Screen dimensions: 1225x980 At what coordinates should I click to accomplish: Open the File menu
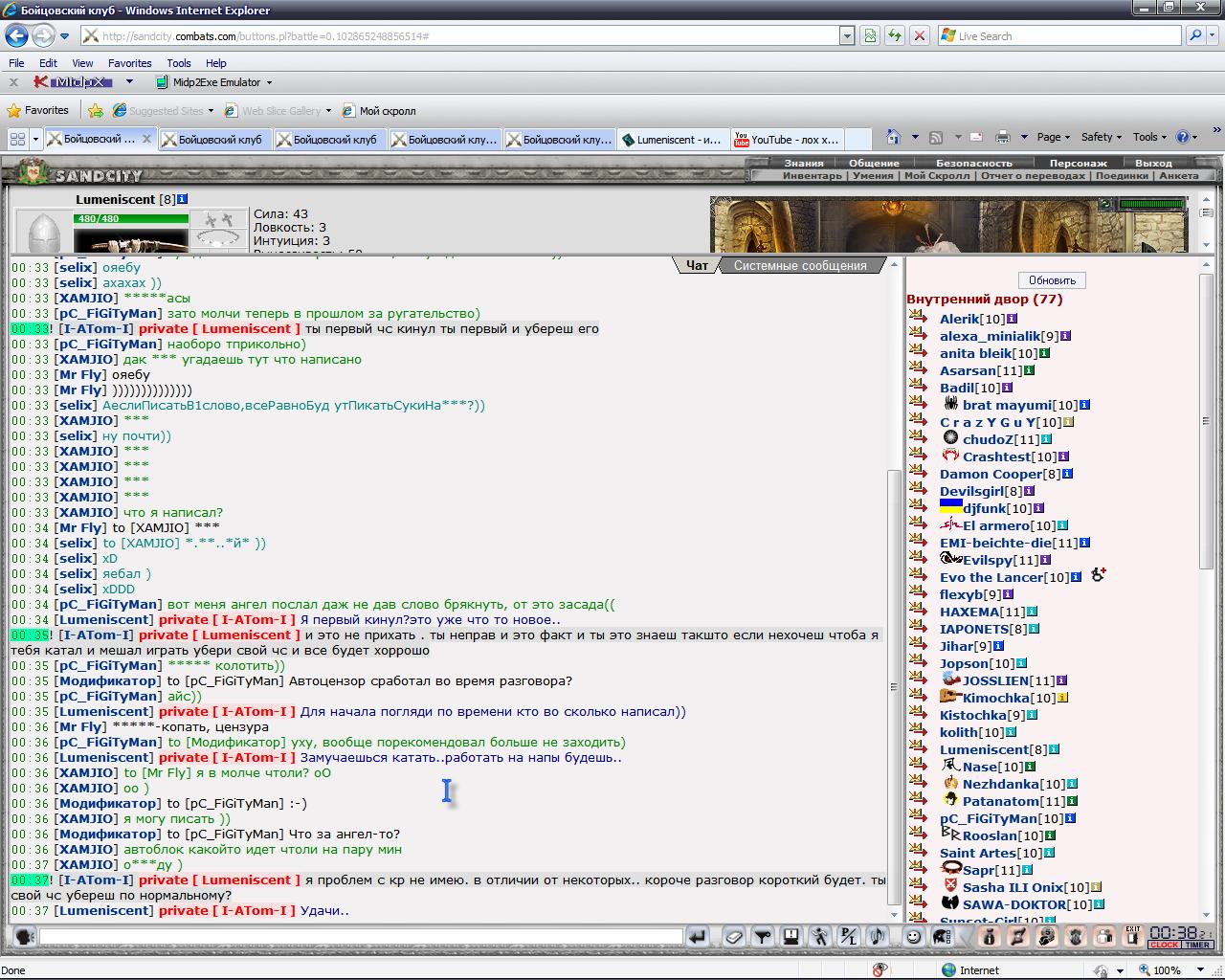click(16, 63)
